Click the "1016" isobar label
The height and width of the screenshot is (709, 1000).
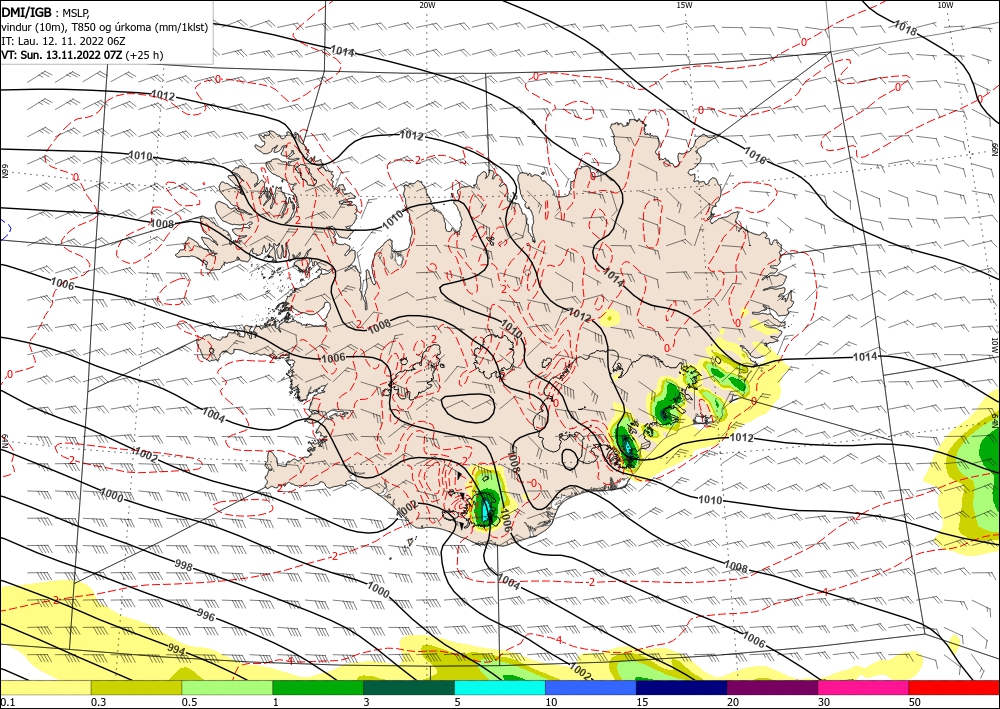754,156
